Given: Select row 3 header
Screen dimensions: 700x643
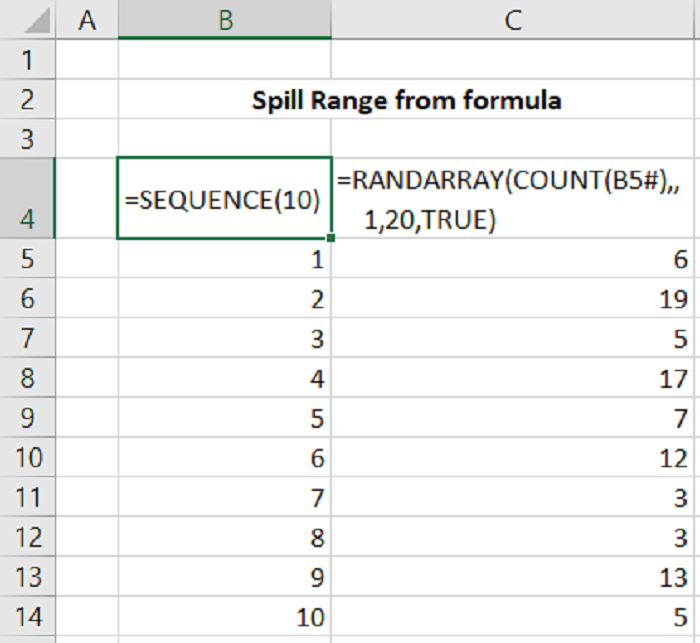Looking at the screenshot, I should [x=28, y=138].
